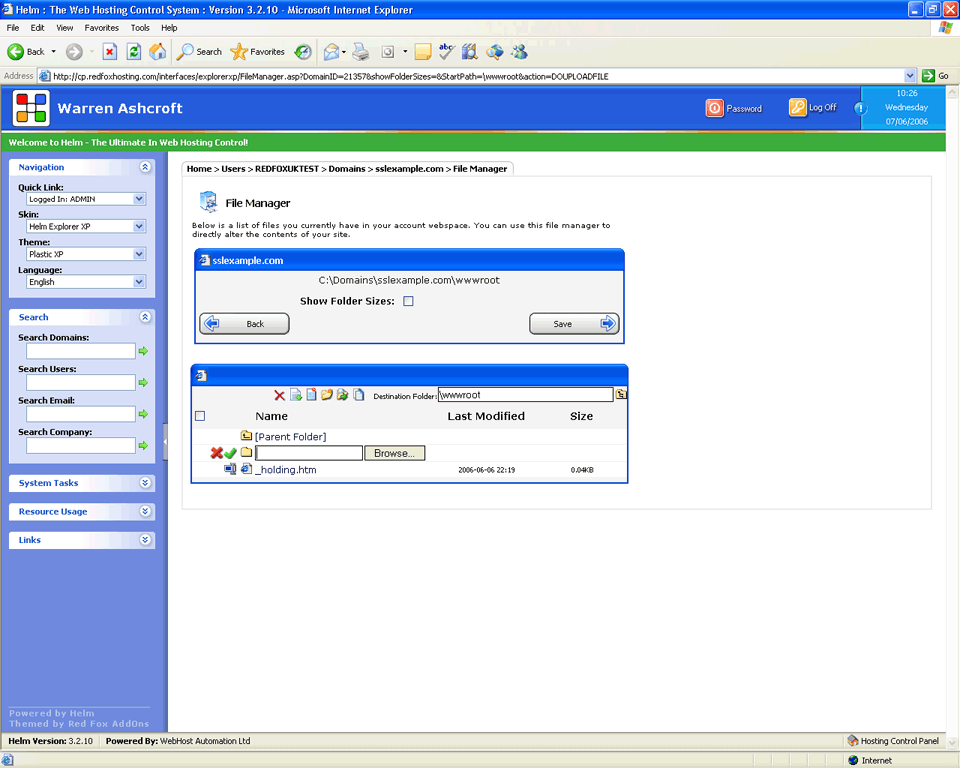960x768 pixels.
Task: Click the browser Go button
Action: click(936, 76)
